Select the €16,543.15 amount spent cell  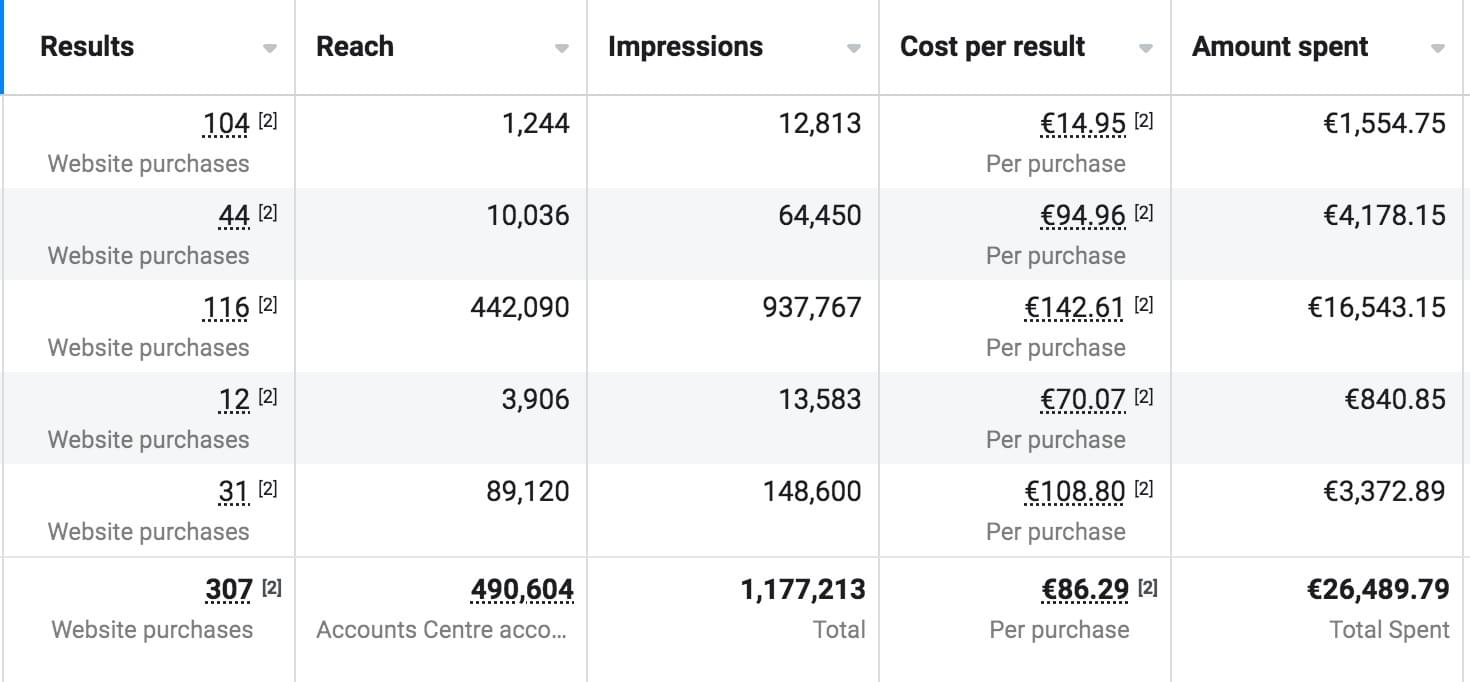click(1376, 308)
